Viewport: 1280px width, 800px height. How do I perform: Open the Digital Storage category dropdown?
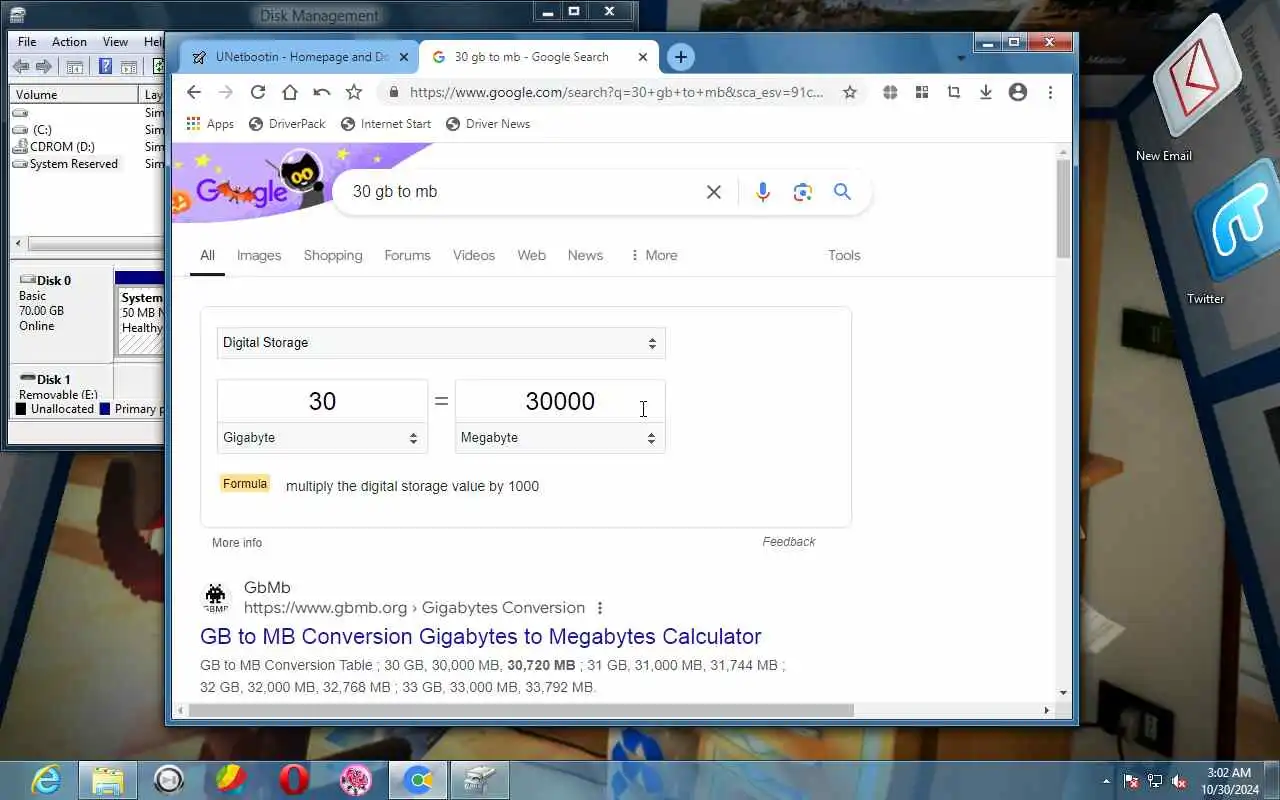[x=441, y=343]
